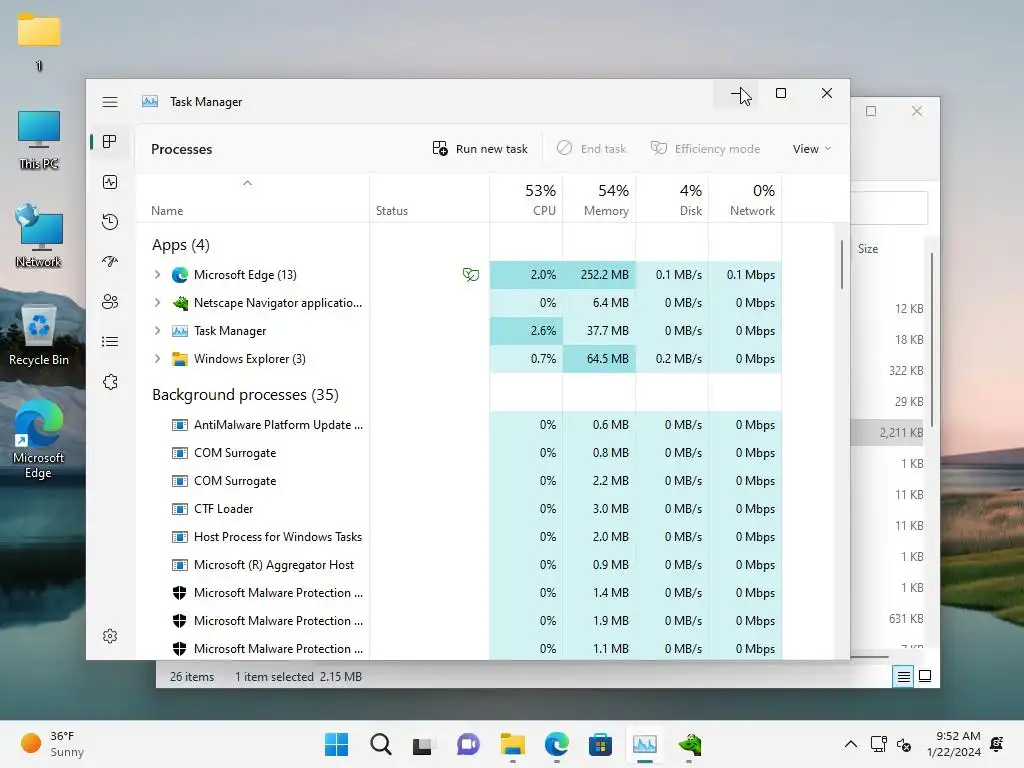
Task: Select the AntiMalware Platform Update process
Action: pos(458,425)
